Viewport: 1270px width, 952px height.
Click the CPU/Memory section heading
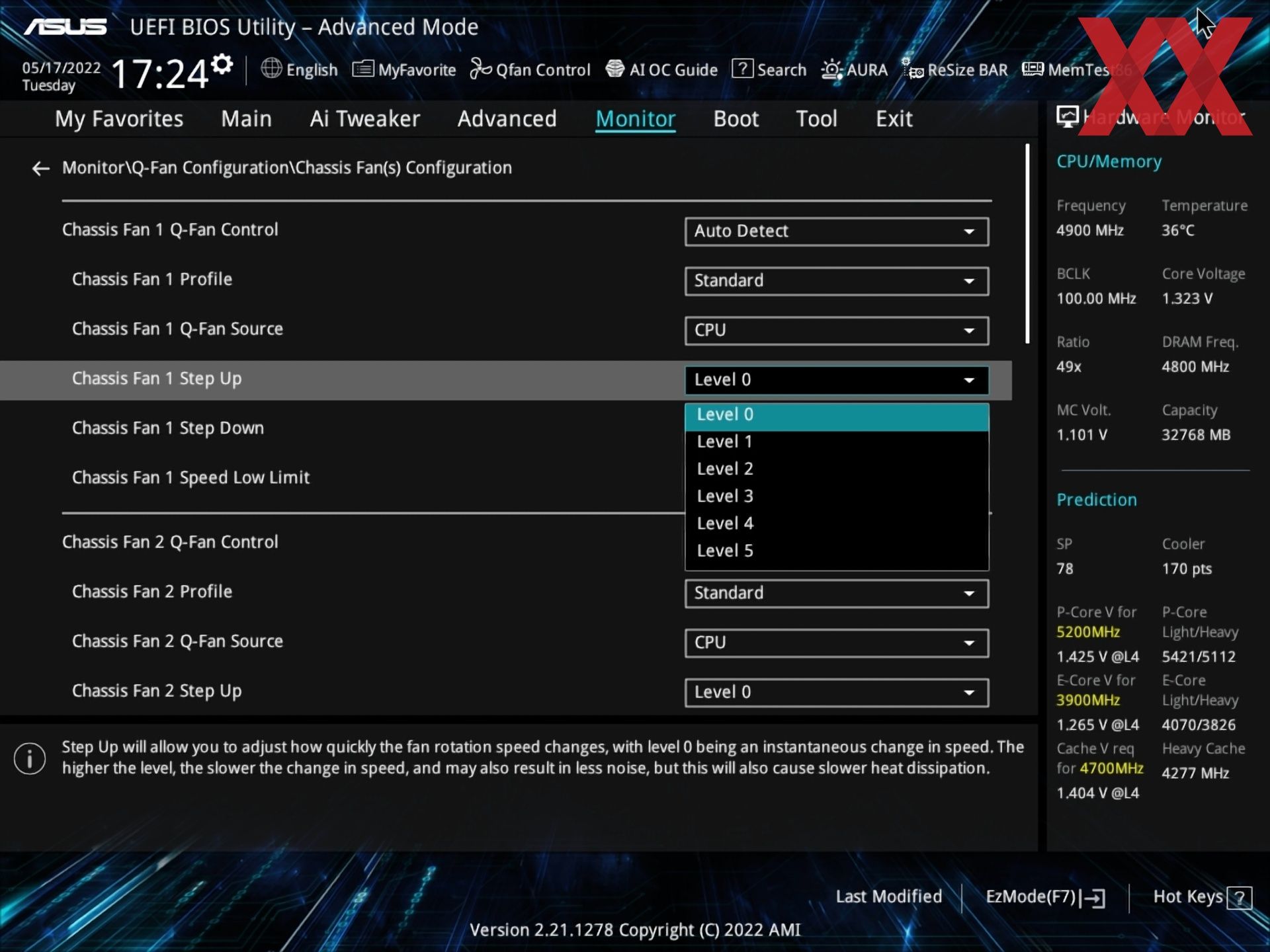click(x=1109, y=162)
